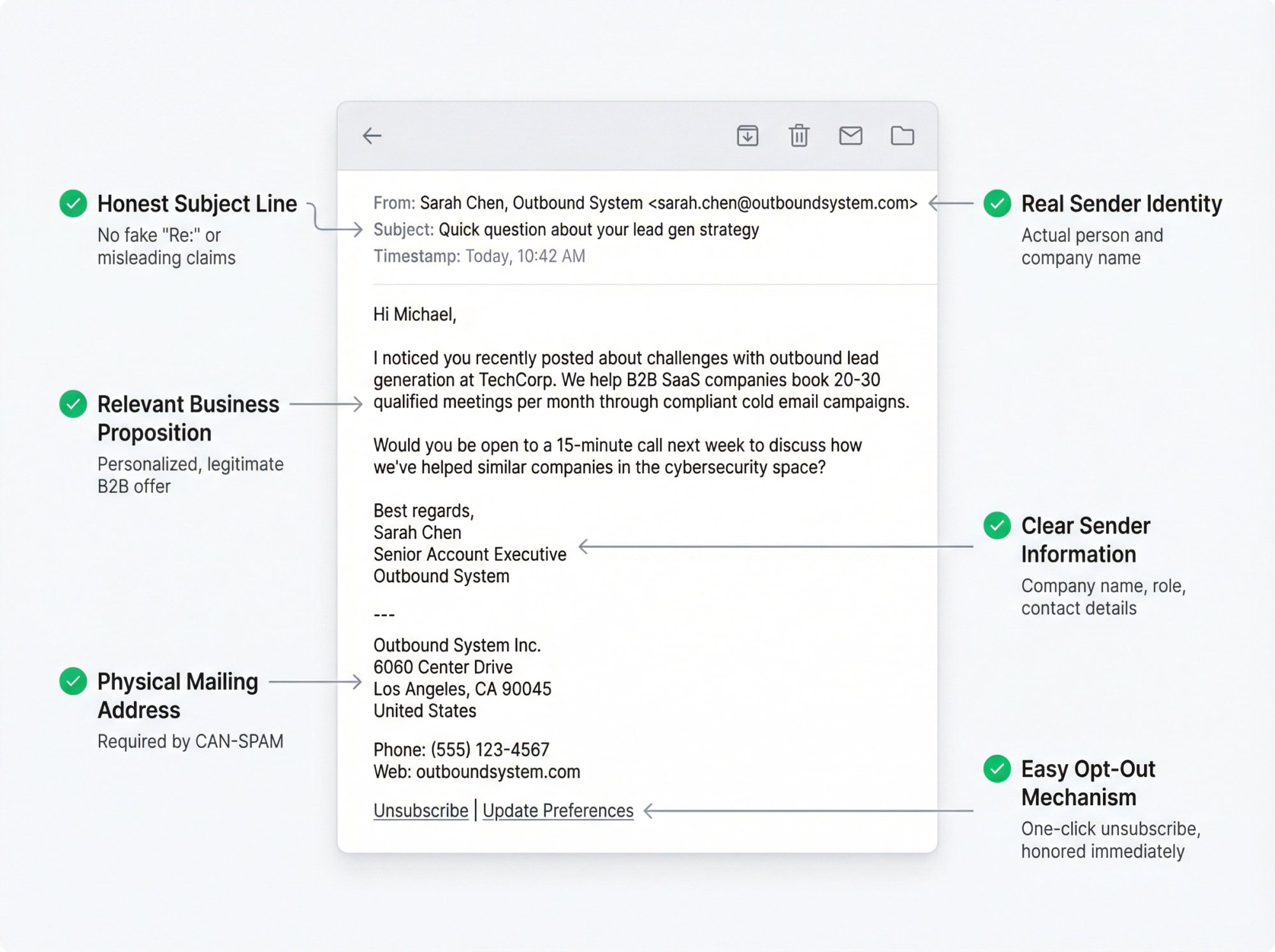
Task: Click the checkmark next to Physical Mailing Address
Action: click(x=75, y=681)
